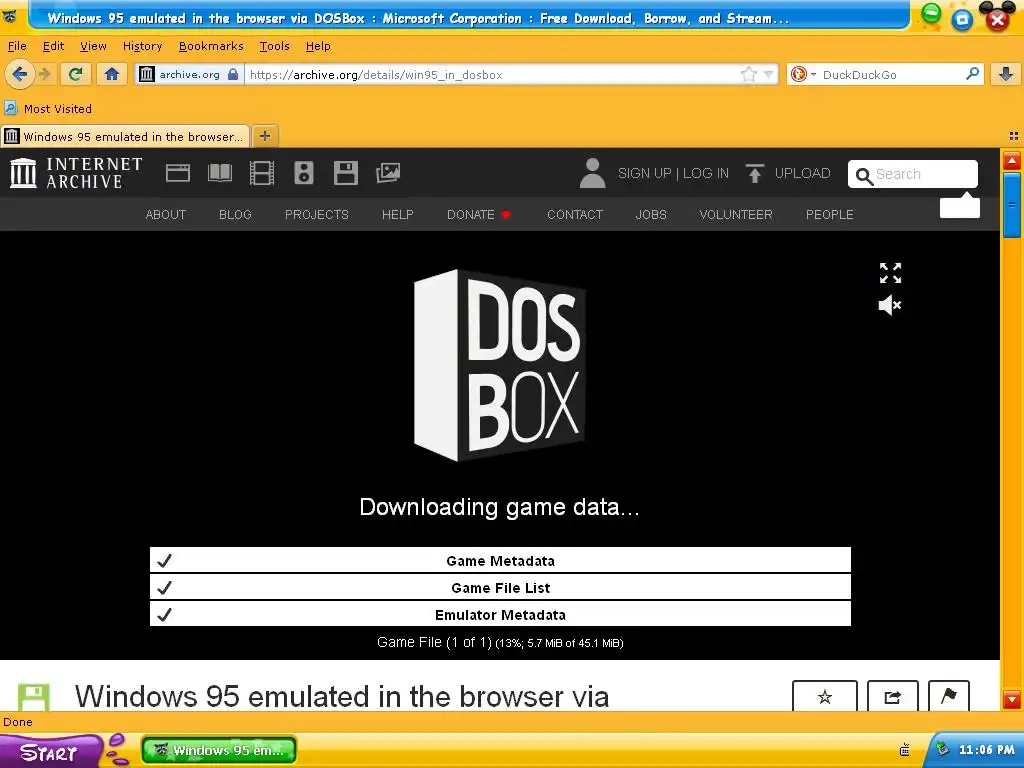Open the File menu

[x=17, y=46]
